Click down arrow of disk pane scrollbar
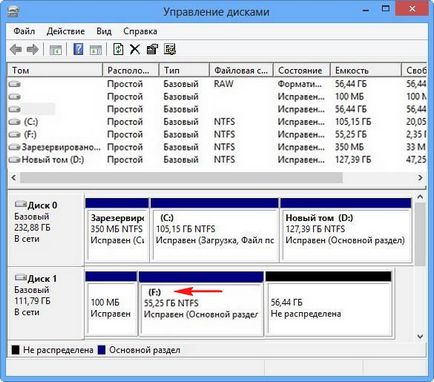Viewport: 434px width, 382px height. pyautogui.click(x=420, y=337)
